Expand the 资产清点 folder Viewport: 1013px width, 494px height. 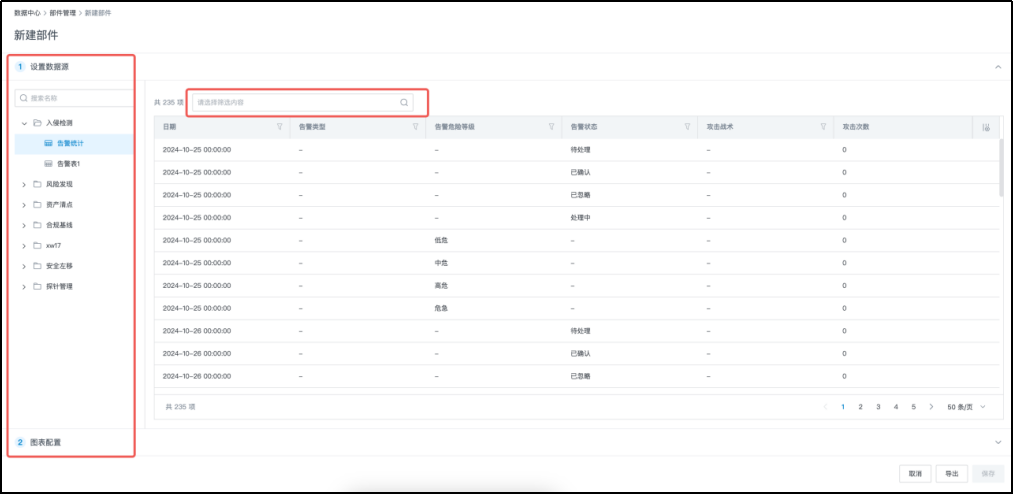pos(24,205)
